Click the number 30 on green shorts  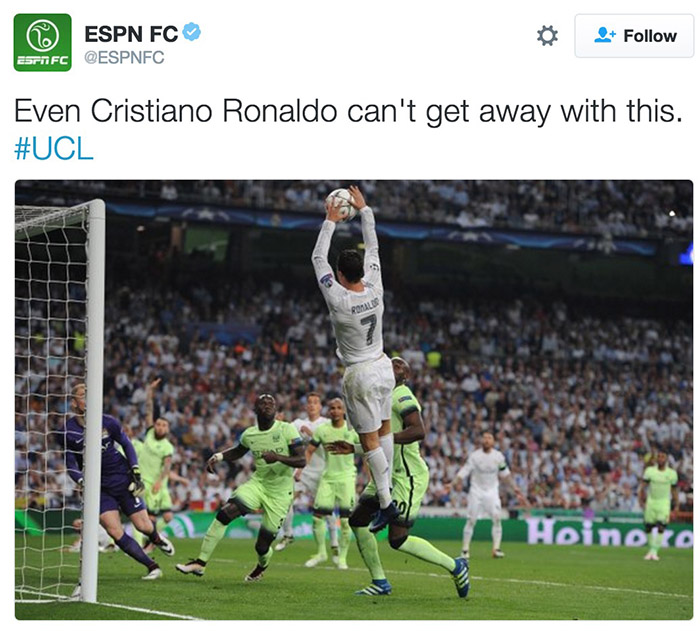click(400, 507)
